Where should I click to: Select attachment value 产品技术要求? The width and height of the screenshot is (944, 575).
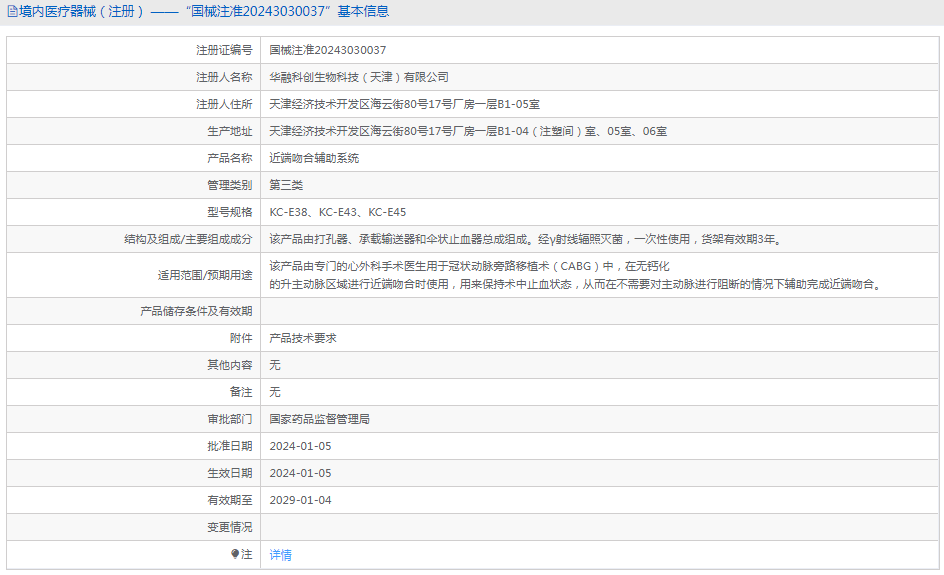coord(303,338)
